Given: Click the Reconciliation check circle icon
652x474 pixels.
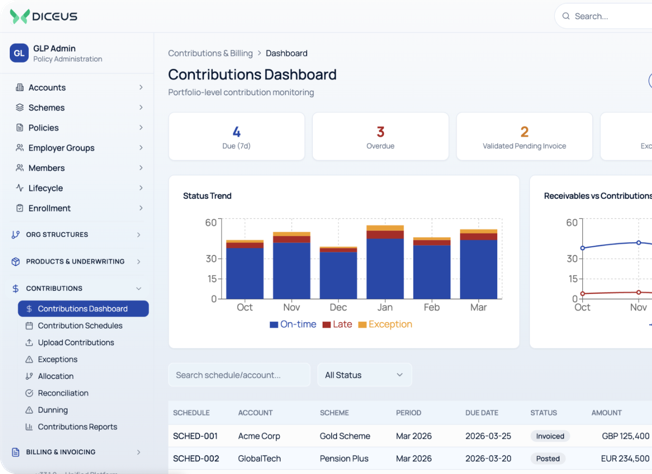Looking at the screenshot, I should [x=29, y=393].
